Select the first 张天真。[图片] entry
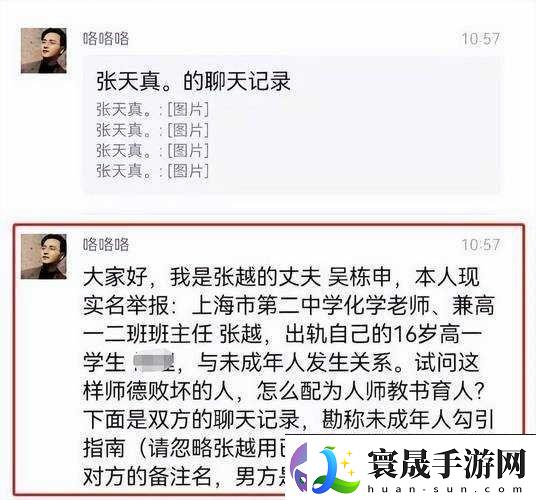This screenshot has width=536, height=500. click(x=152, y=110)
